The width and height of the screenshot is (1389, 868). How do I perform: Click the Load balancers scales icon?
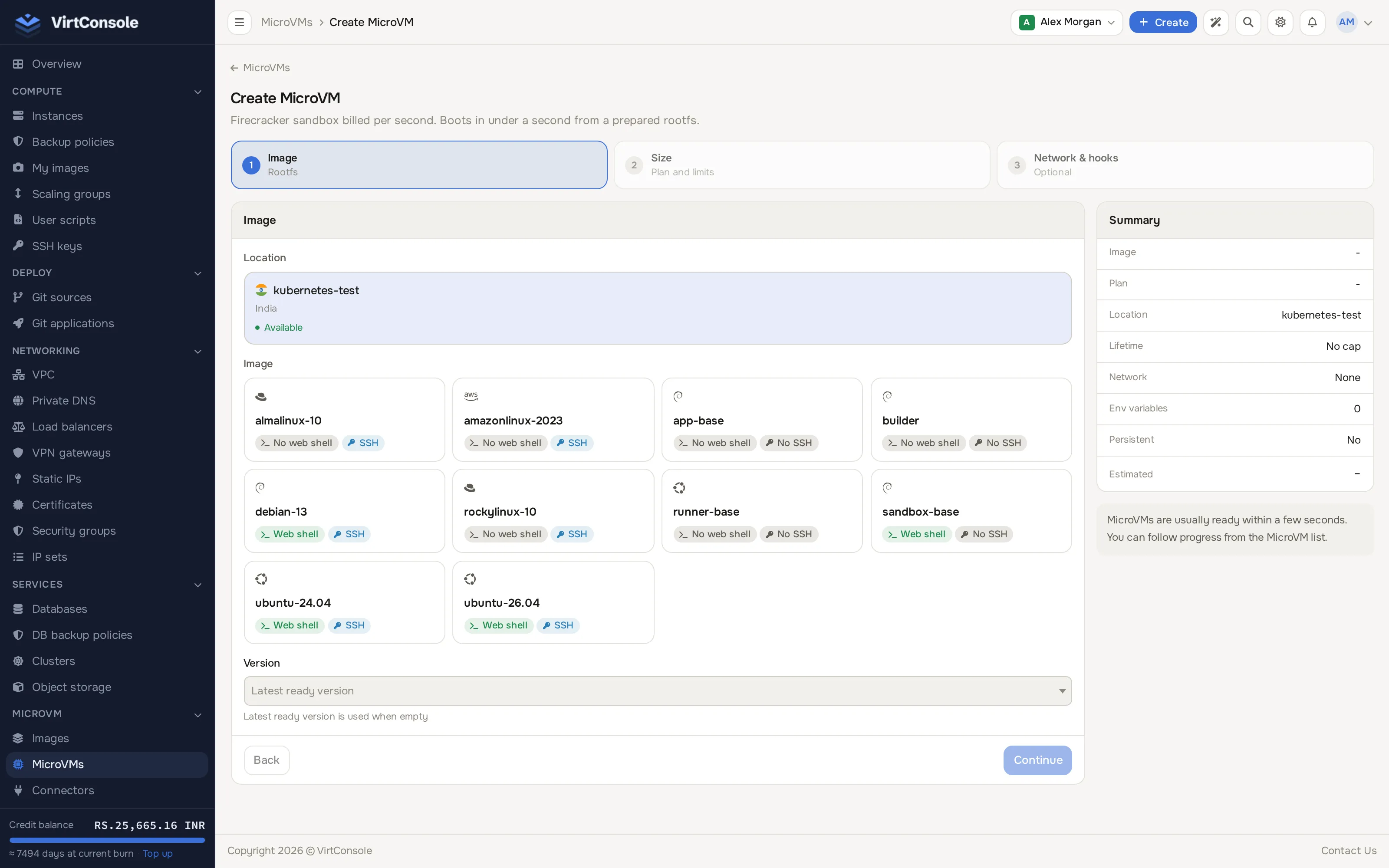(x=18, y=427)
